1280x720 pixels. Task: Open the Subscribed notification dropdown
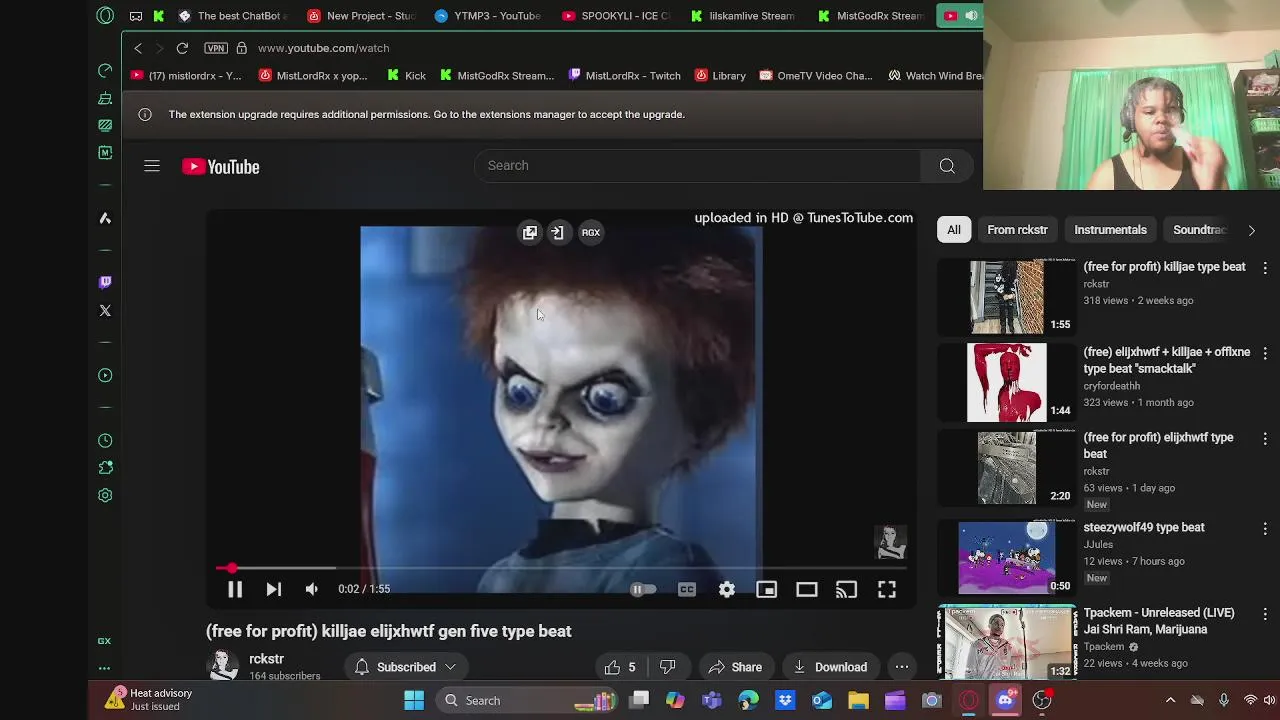pos(406,667)
